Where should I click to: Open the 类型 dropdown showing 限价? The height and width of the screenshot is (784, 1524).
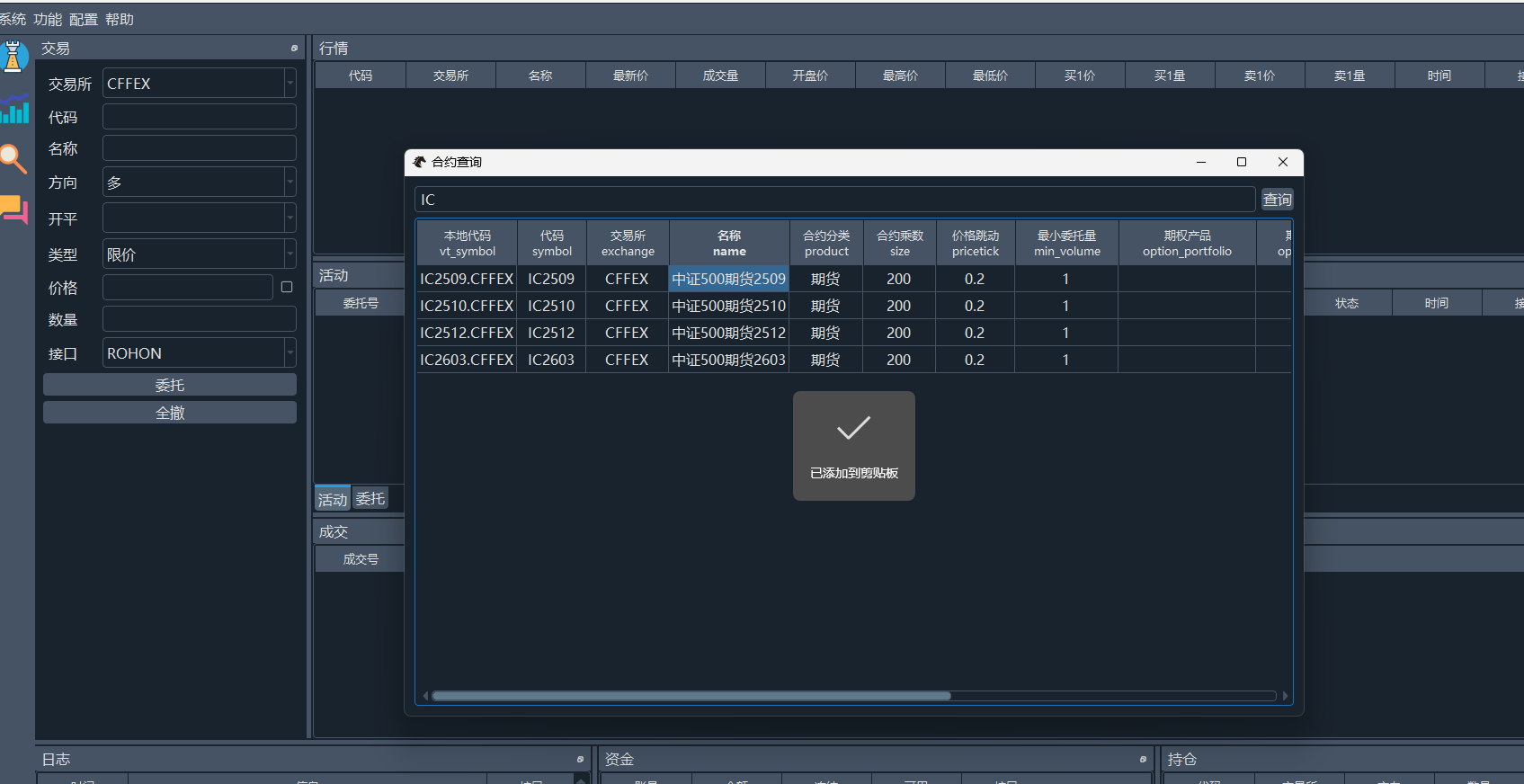click(200, 254)
